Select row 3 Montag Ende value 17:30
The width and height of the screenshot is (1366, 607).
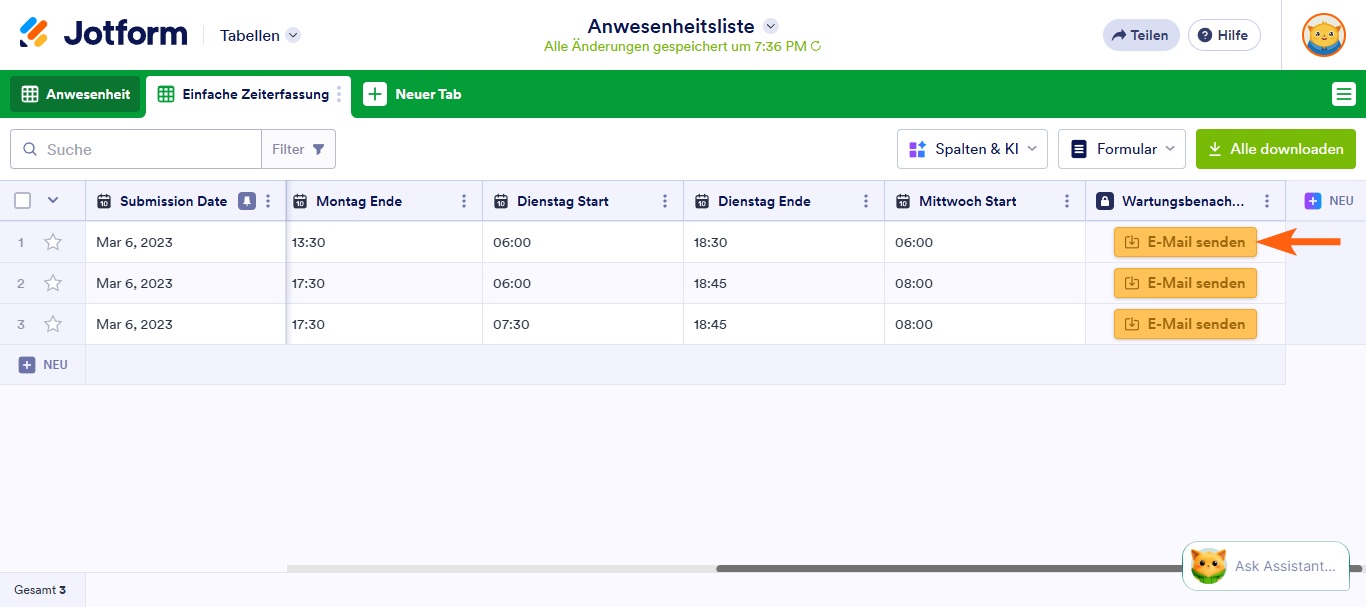[x=384, y=324]
